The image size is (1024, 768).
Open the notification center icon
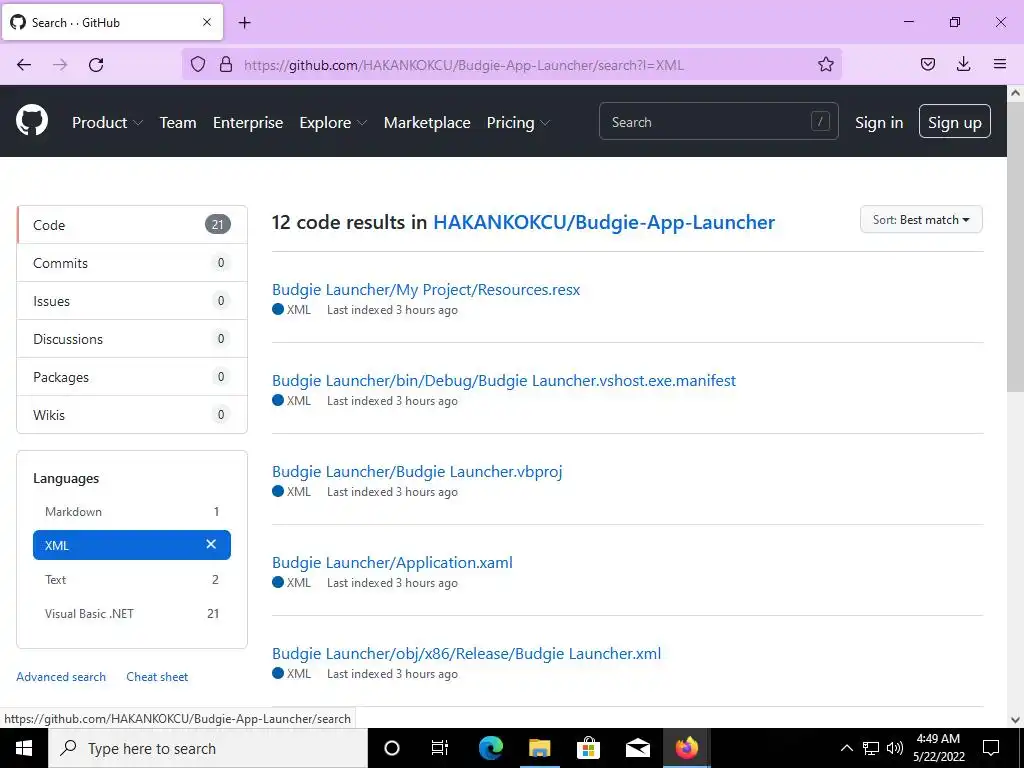(x=991, y=748)
